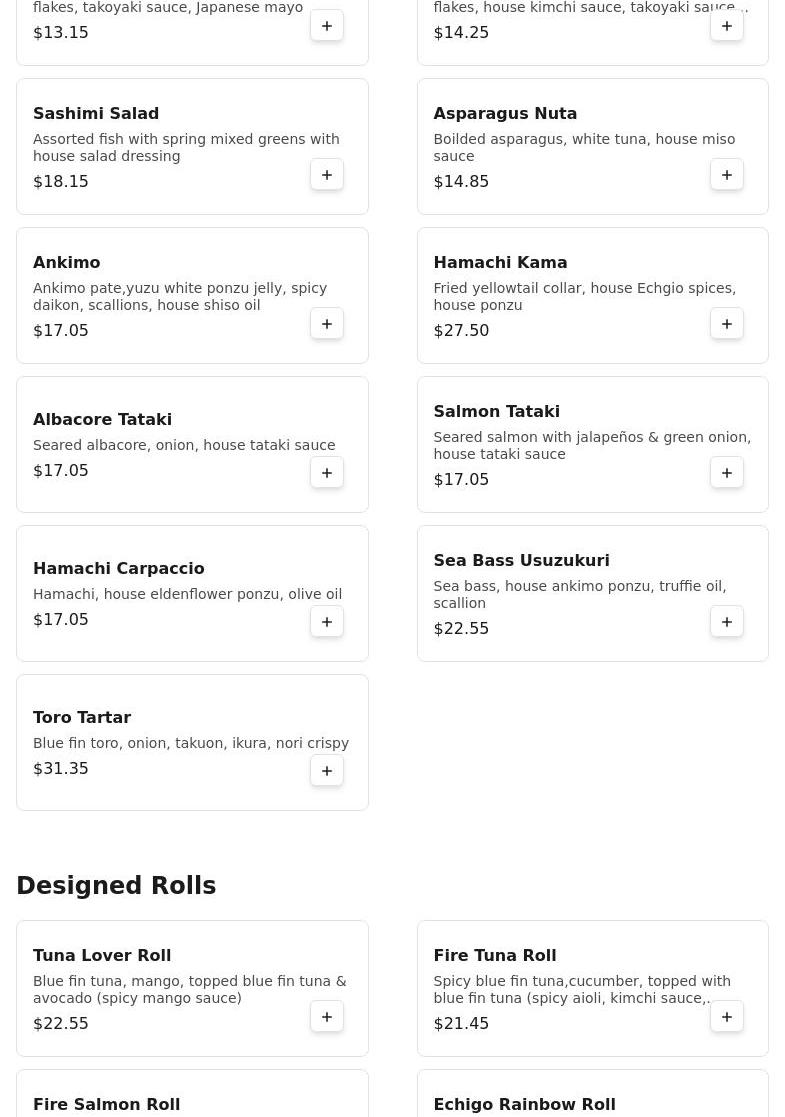Image resolution: width=785 pixels, height=1117 pixels.
Task: Click the Tuna Lover Roll description
Action: 190,989
